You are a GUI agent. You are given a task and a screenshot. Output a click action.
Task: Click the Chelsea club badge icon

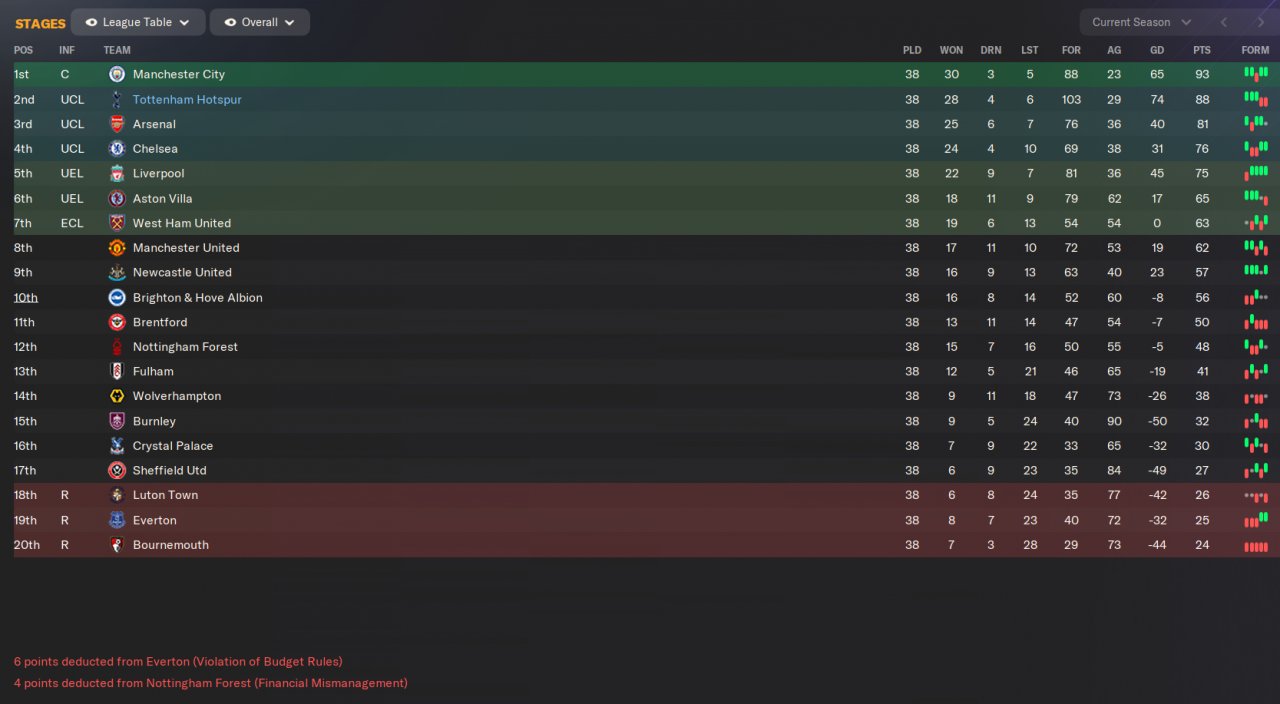tap(117, 149)
